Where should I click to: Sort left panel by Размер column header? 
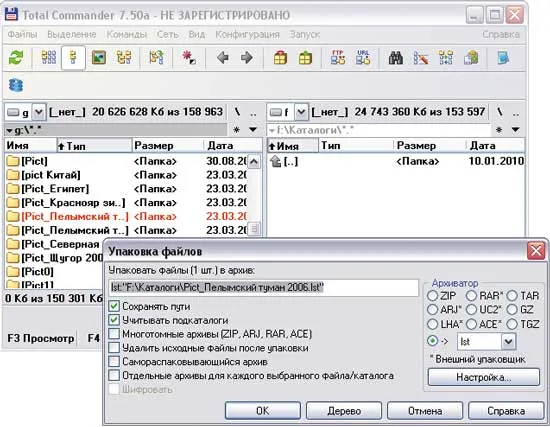167,145
